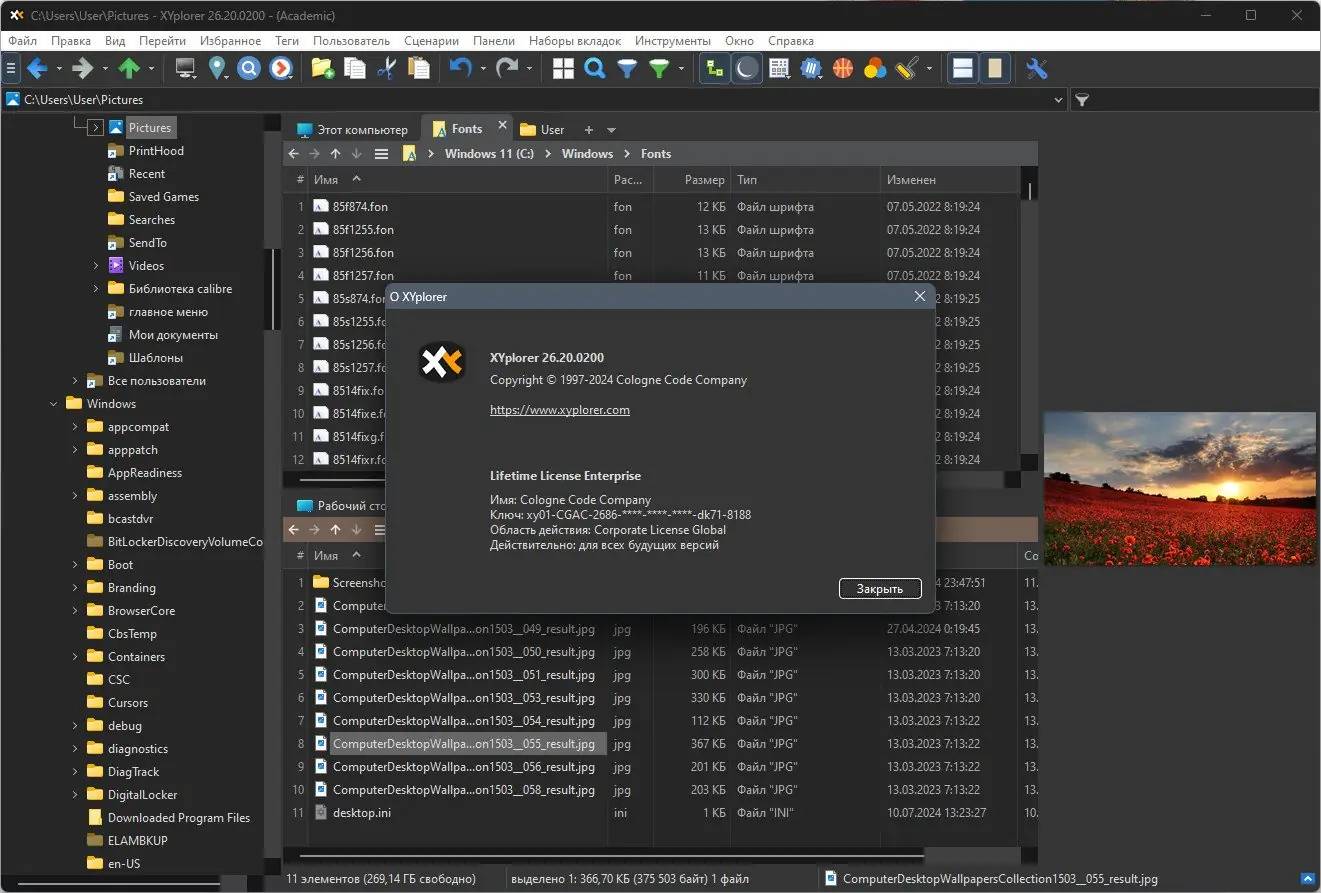Click the basketball icon in the toolbar

click(x=843, y=68)
